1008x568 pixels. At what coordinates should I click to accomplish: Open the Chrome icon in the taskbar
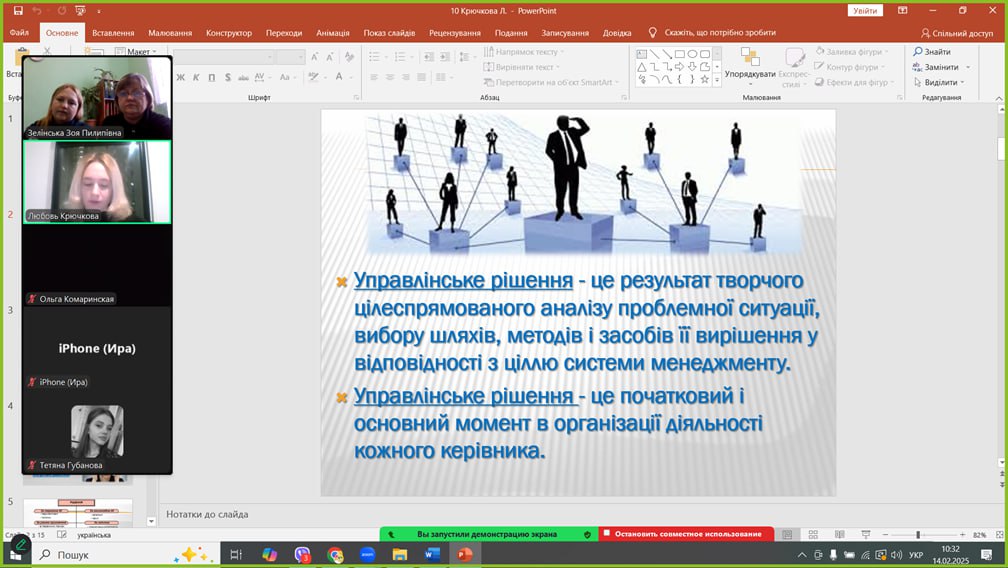click(x=335, y=554)
